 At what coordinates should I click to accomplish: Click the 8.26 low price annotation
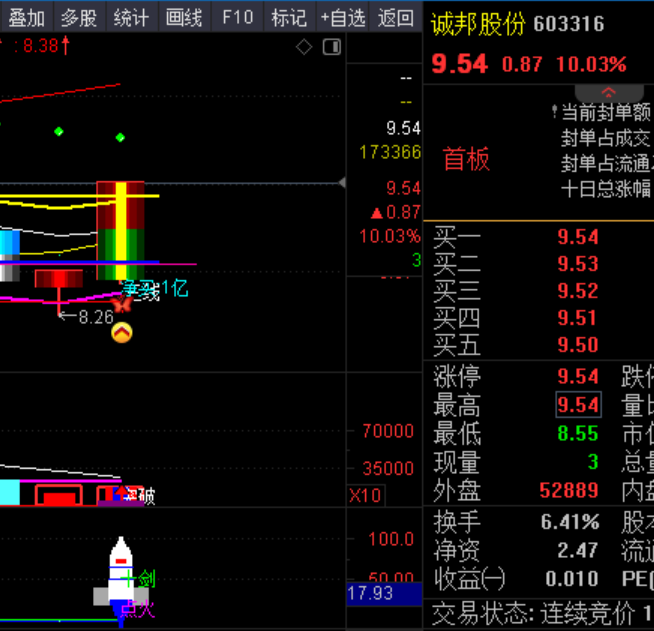(96, 317)
